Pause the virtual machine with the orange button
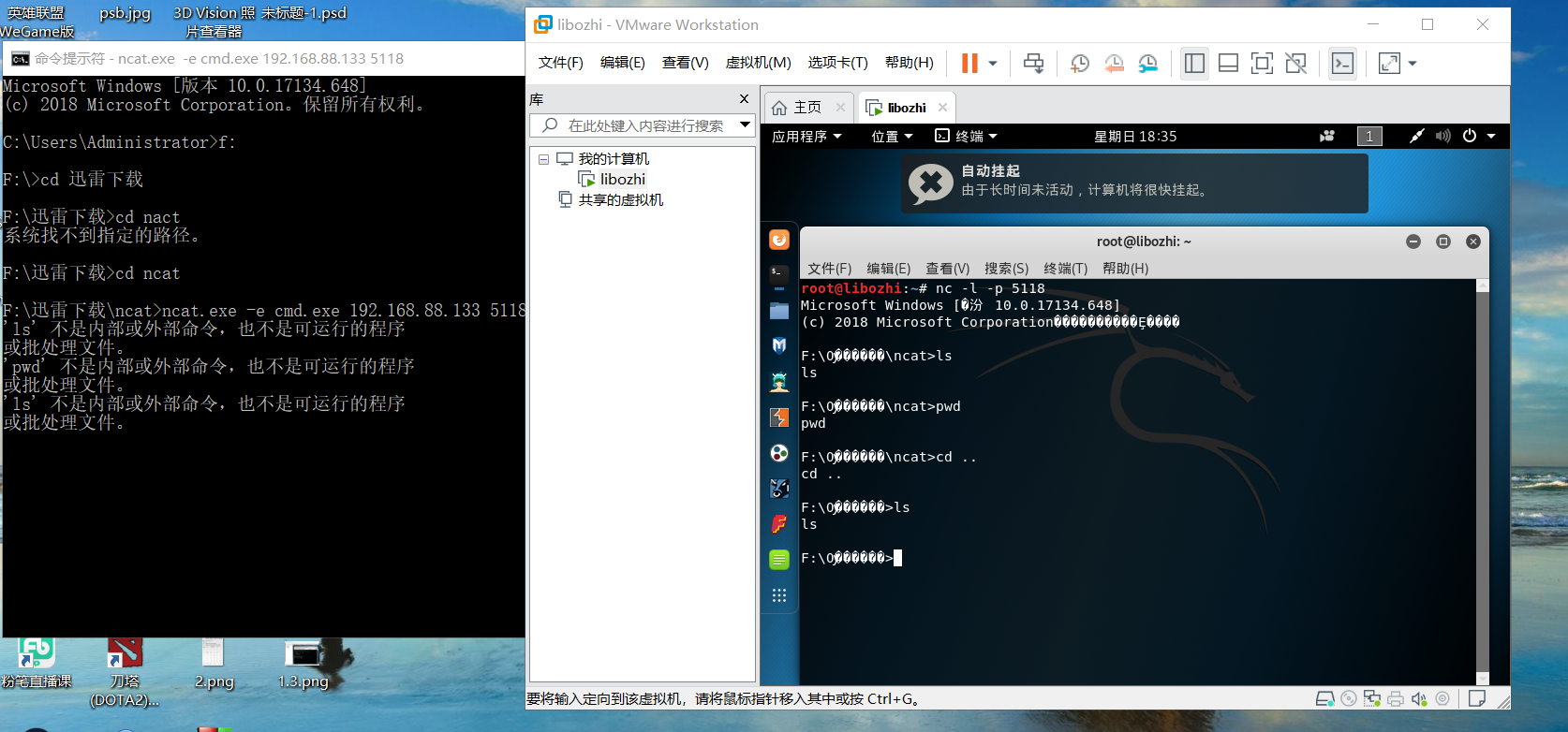Screen dimensions: 1568x732 [x=969, y=64]
